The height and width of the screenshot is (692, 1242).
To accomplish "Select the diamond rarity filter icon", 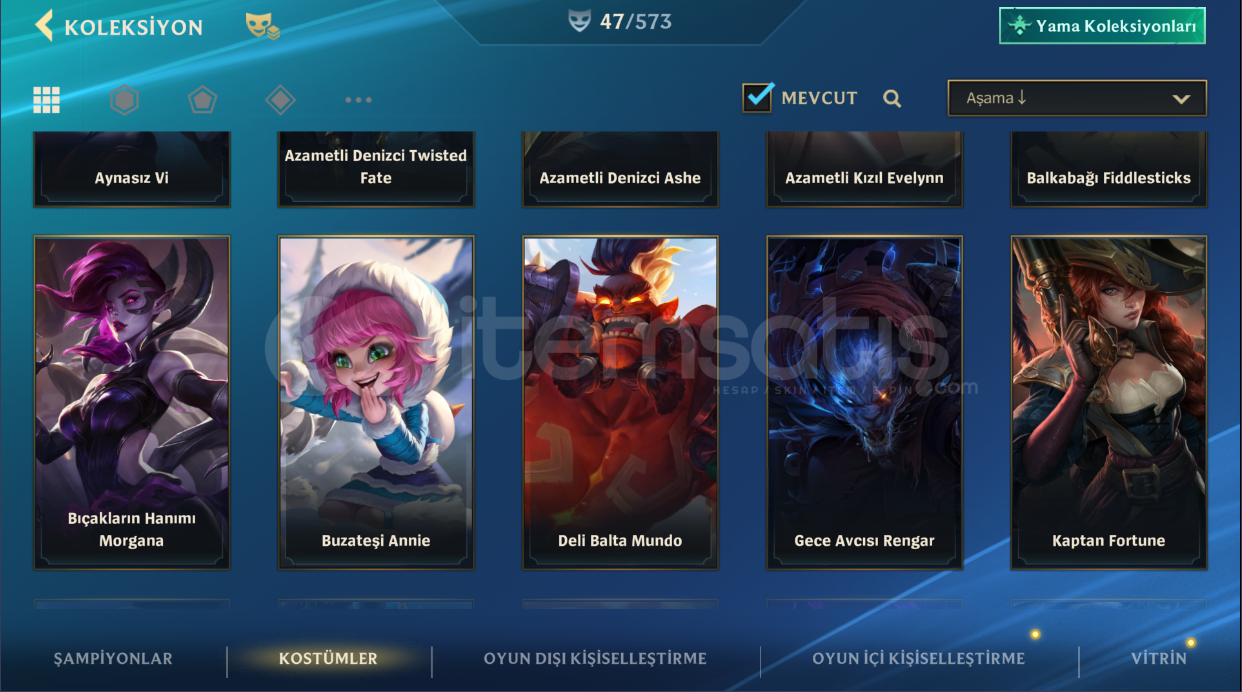I will pos(280,100).
